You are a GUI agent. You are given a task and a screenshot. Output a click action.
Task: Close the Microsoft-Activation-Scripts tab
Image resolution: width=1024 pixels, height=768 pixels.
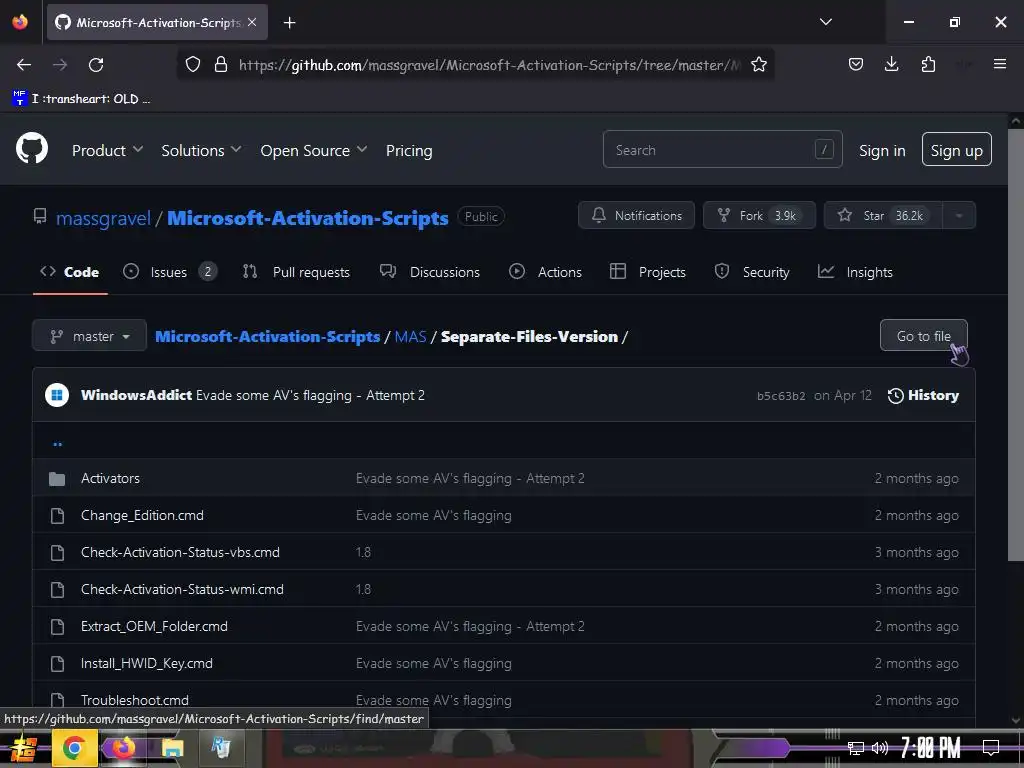[252, 22]
